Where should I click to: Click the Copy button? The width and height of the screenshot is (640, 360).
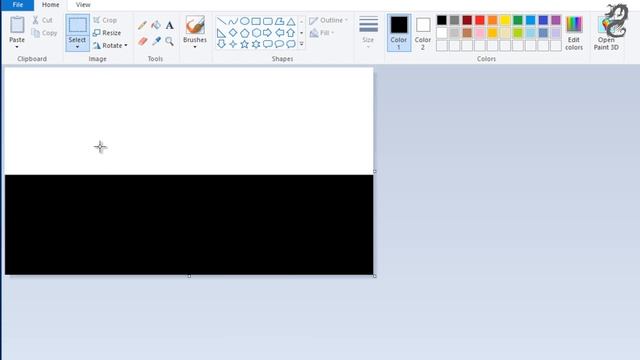coord(44,33)
